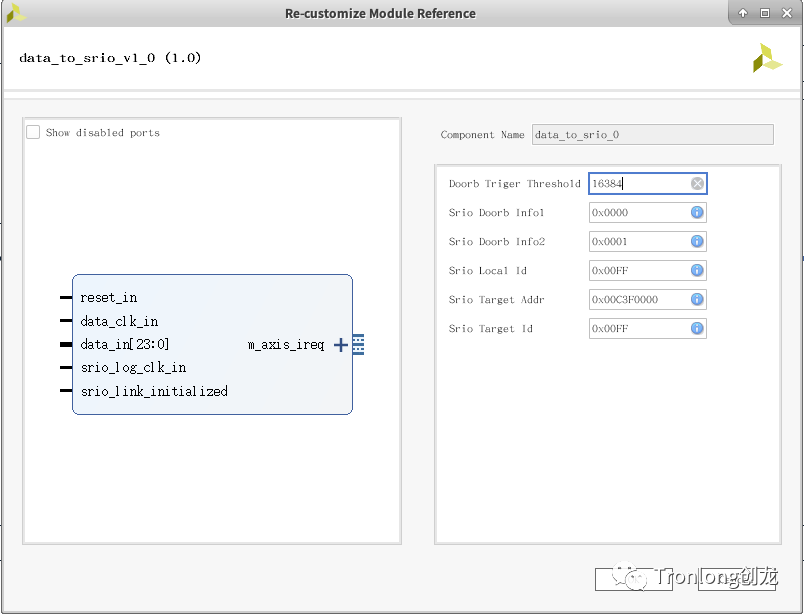Click the Srio Target Addr field
Viewport: 804px width, 614px height.
637,299
